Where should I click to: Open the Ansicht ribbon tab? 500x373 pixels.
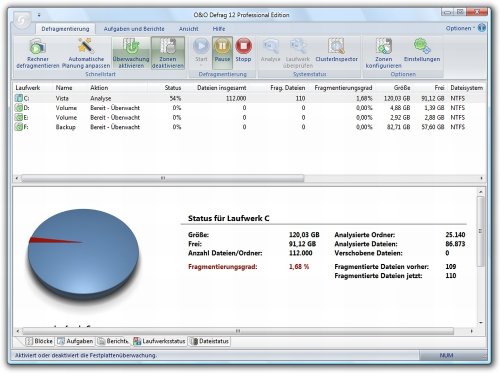[189, 29]
